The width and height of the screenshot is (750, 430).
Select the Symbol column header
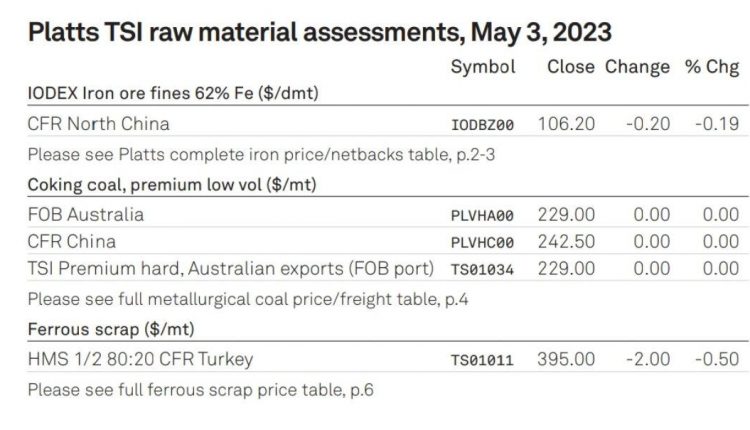(x=483, y=67)
